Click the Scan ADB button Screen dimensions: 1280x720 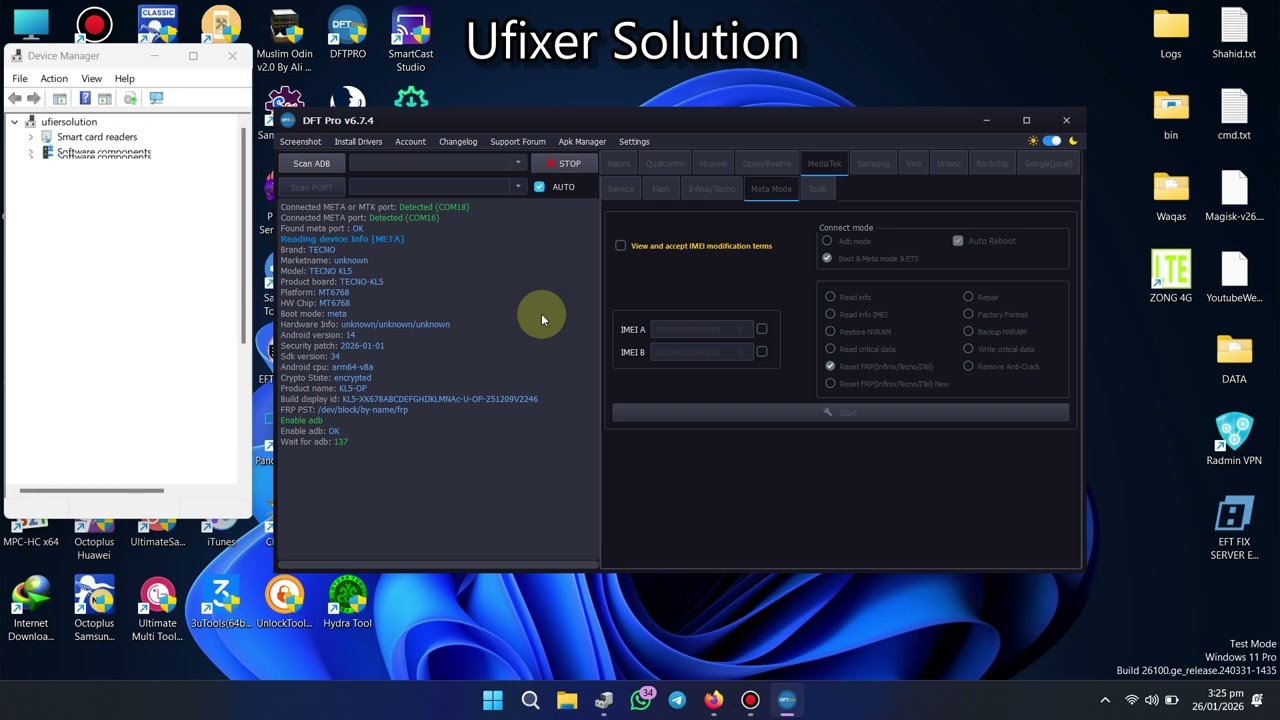pyautogui.click(x=311, y=164)
